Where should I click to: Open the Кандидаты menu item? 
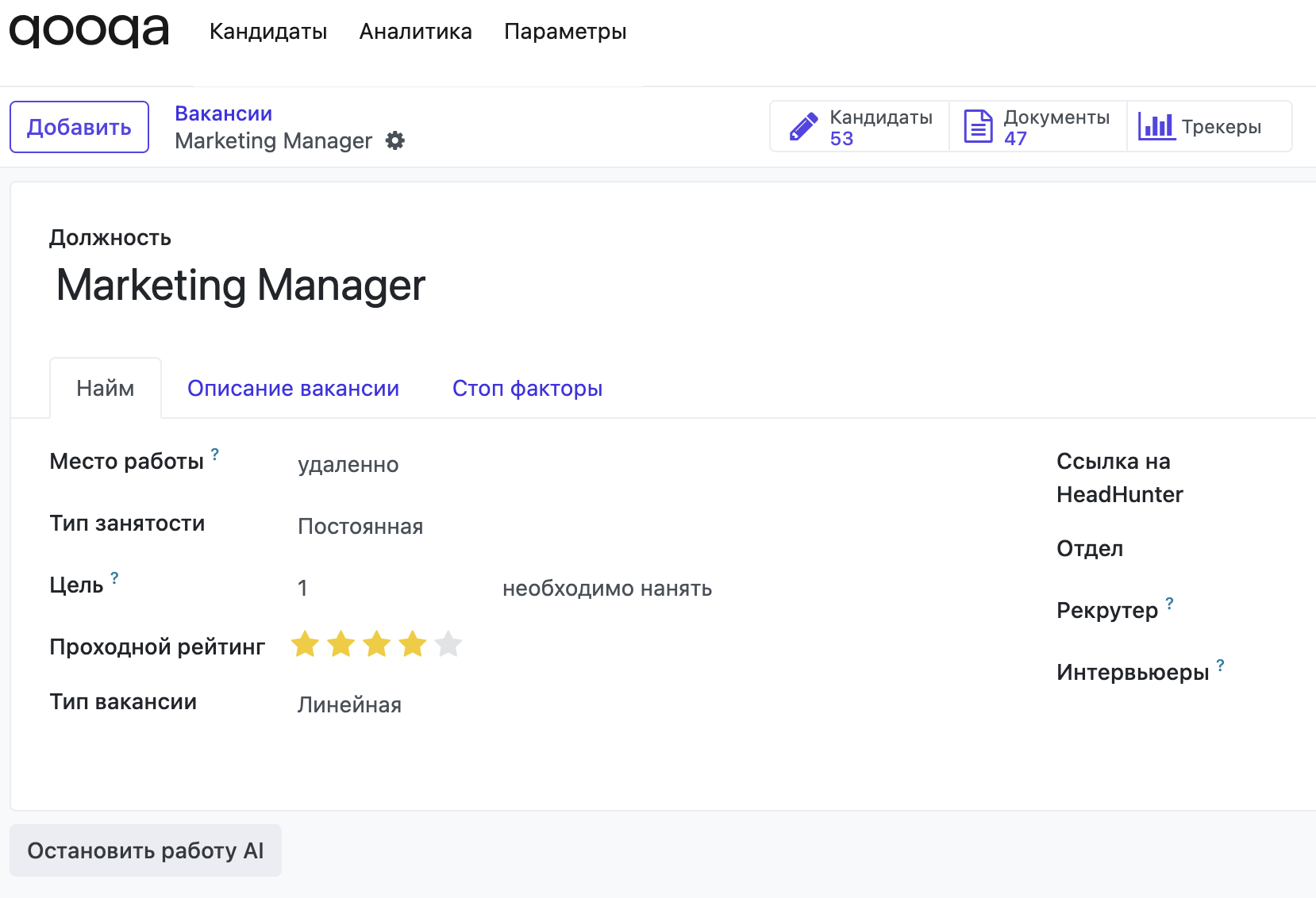(268, 32)
